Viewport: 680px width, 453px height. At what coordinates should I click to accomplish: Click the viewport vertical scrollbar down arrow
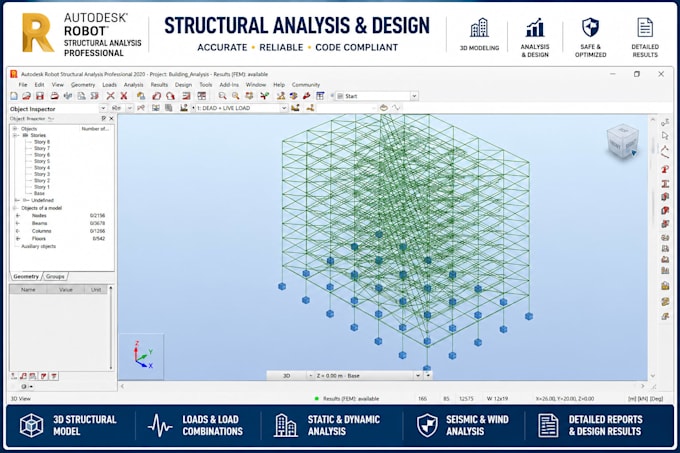point(653,376)
